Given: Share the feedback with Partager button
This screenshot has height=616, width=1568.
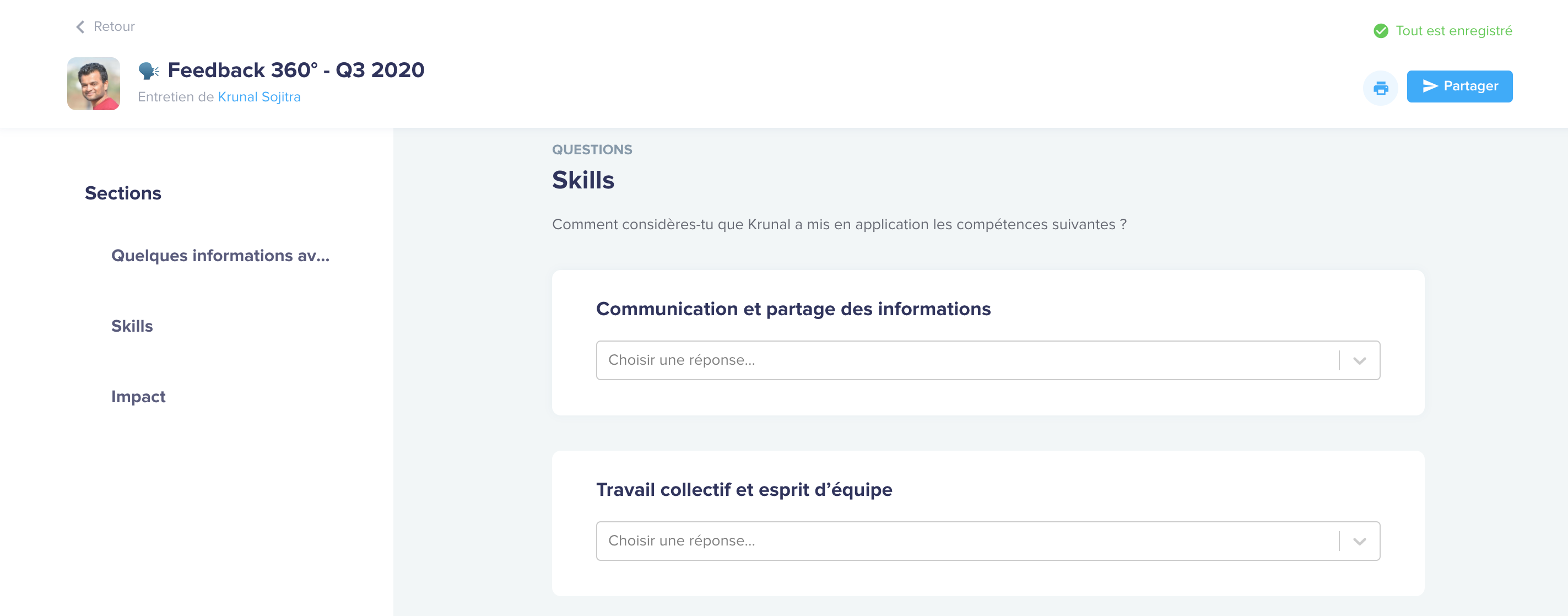Looking at the screenshot, I should pos(1459,87).
